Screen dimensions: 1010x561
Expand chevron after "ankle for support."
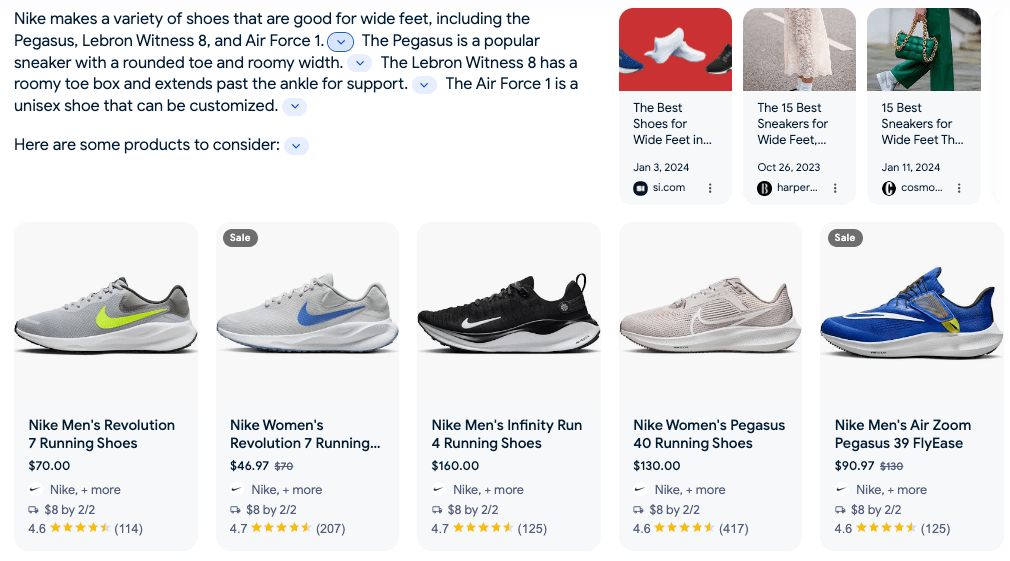point(424,85)
